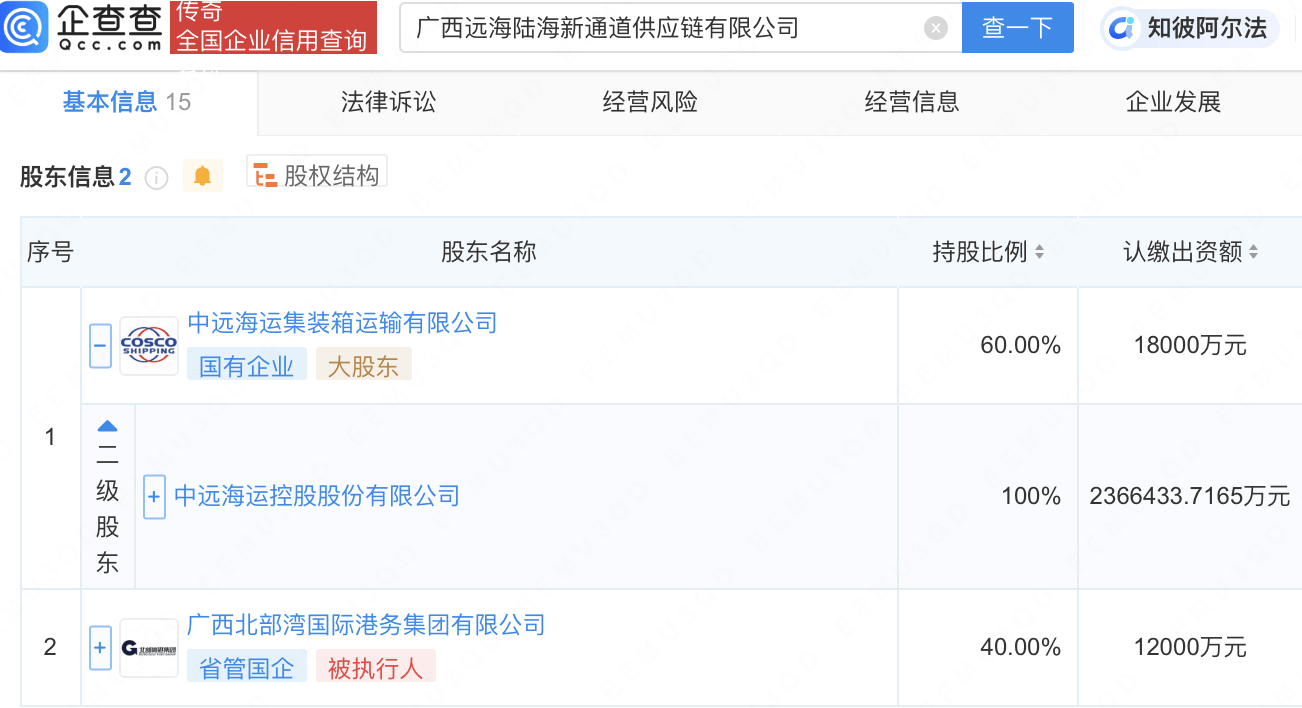Click the 北部湾港务集团 logo thumbnail
This screenshot has height=708, width=1302.
(x=149, y=649)
